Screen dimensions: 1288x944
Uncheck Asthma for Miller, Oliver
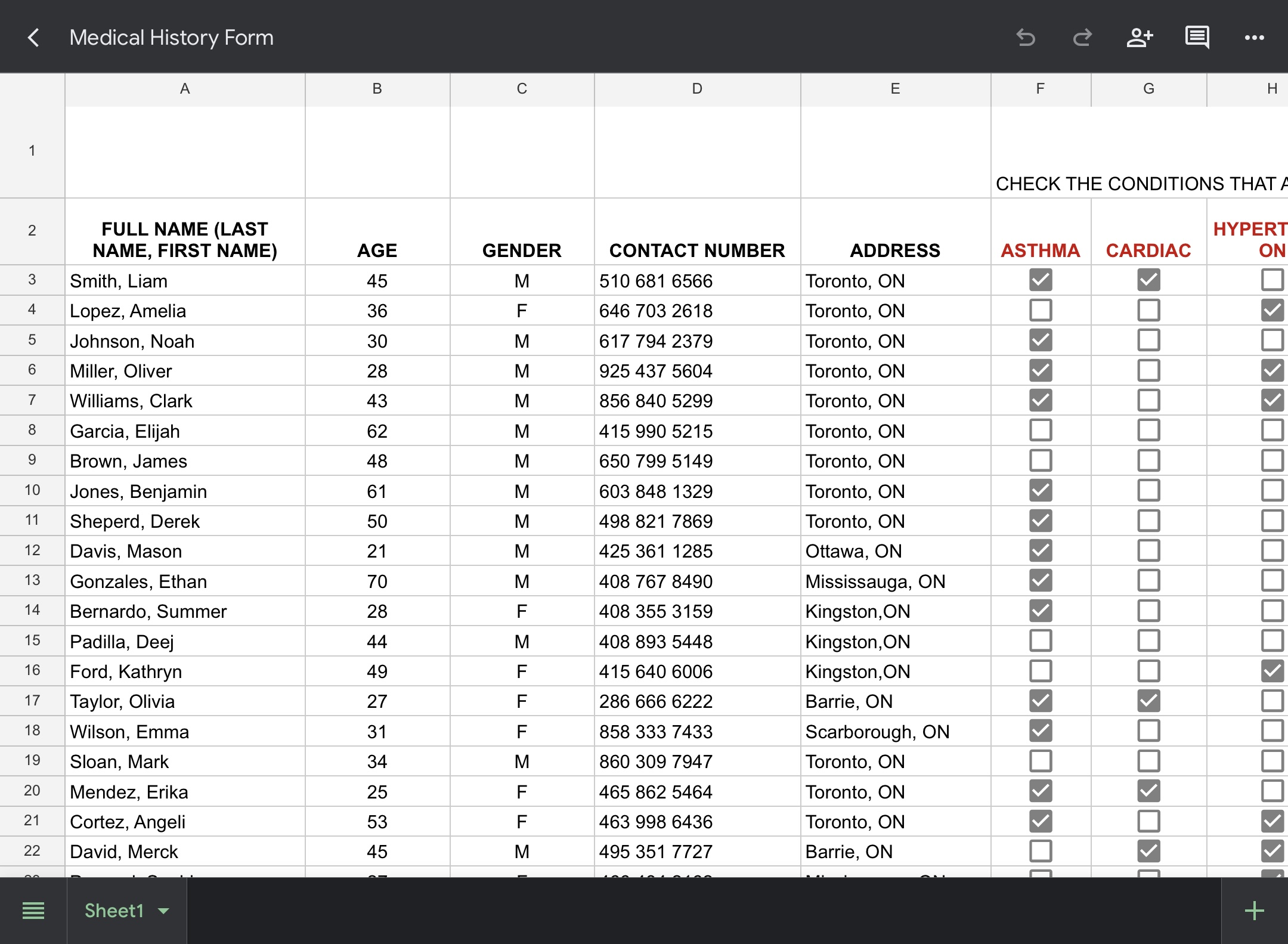point(1041,370)
